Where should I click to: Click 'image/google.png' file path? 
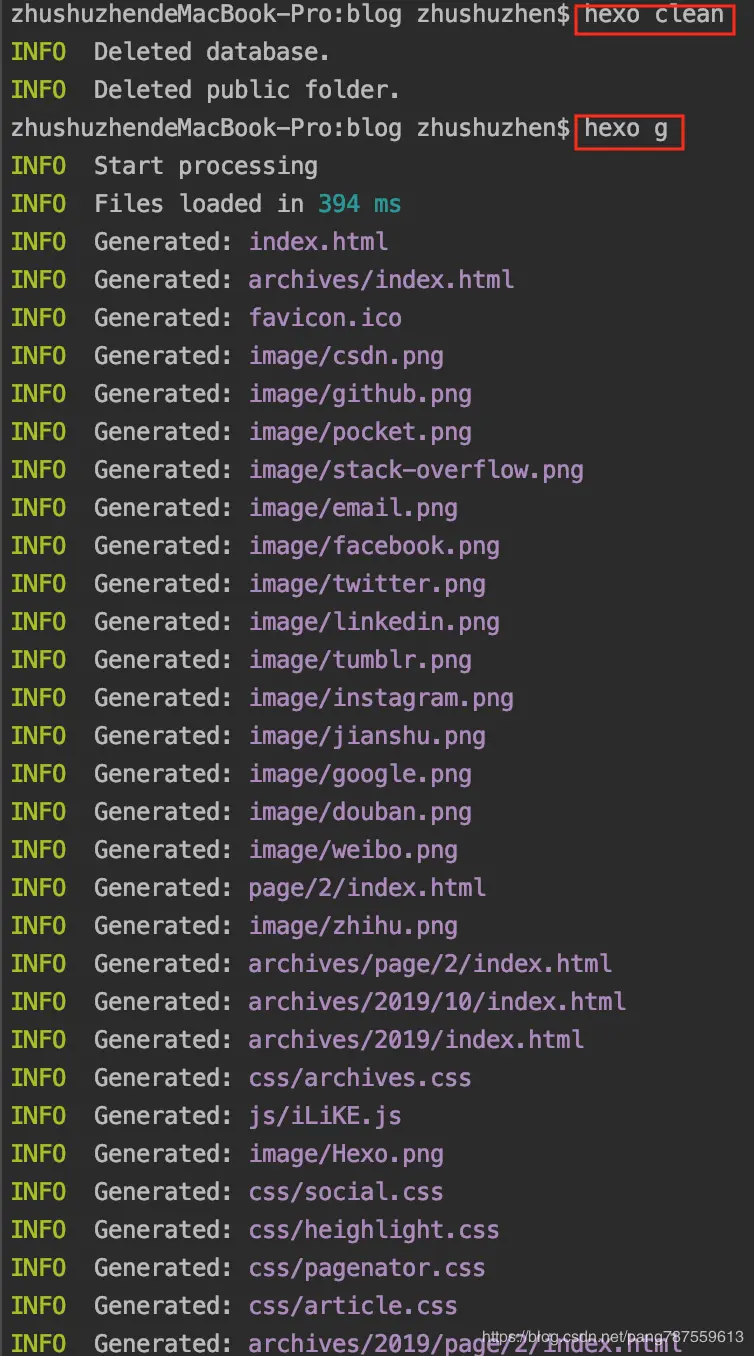pyautogui.click(x=360, y=774)
